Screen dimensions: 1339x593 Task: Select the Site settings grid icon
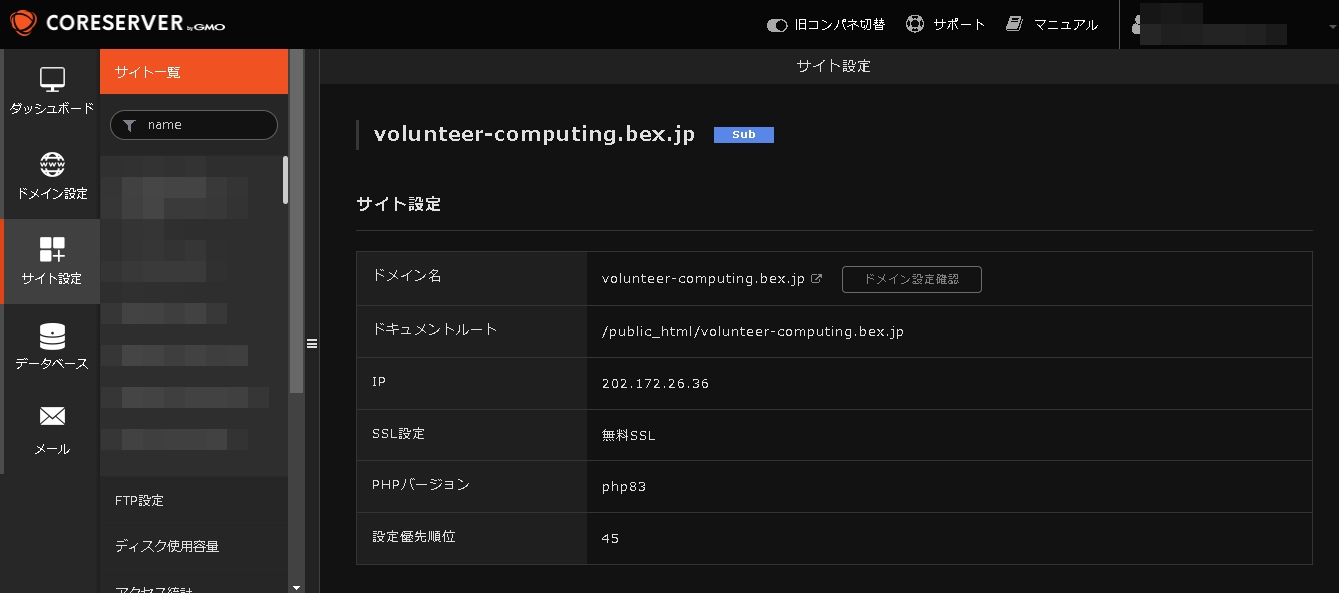52,249
